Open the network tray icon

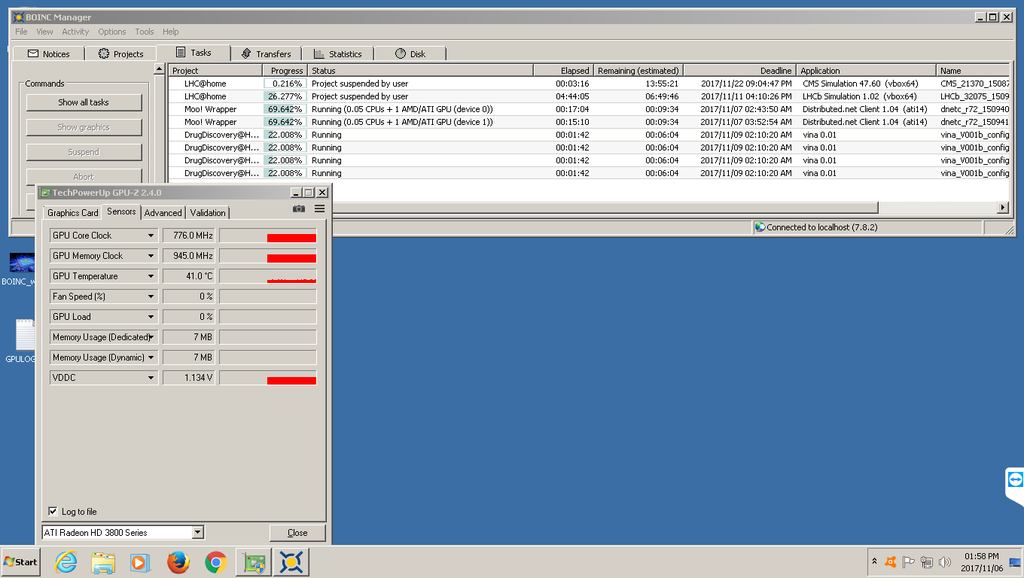[927, 562]
